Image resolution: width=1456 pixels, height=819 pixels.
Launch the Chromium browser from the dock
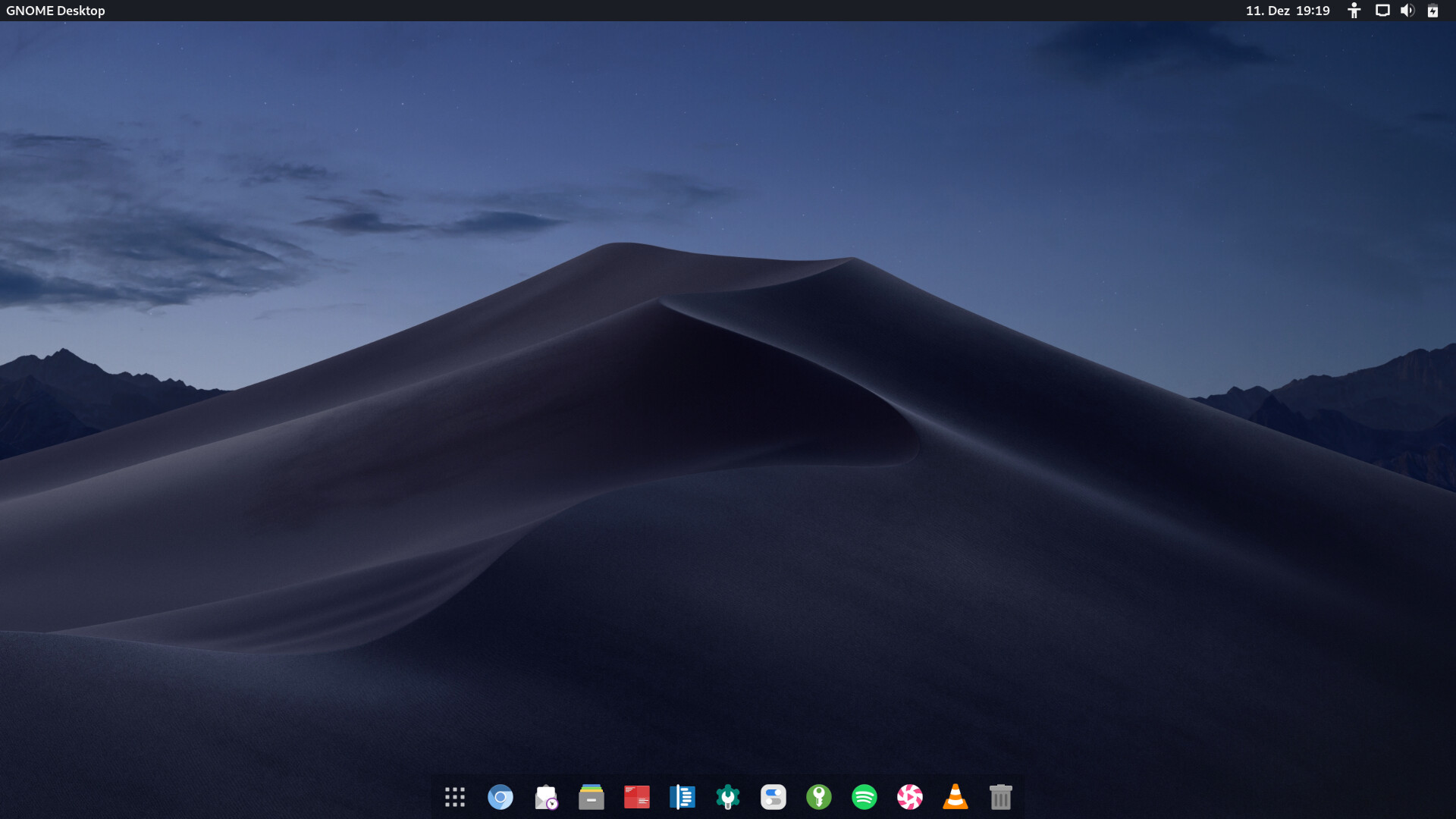click(x=500, y=797)
